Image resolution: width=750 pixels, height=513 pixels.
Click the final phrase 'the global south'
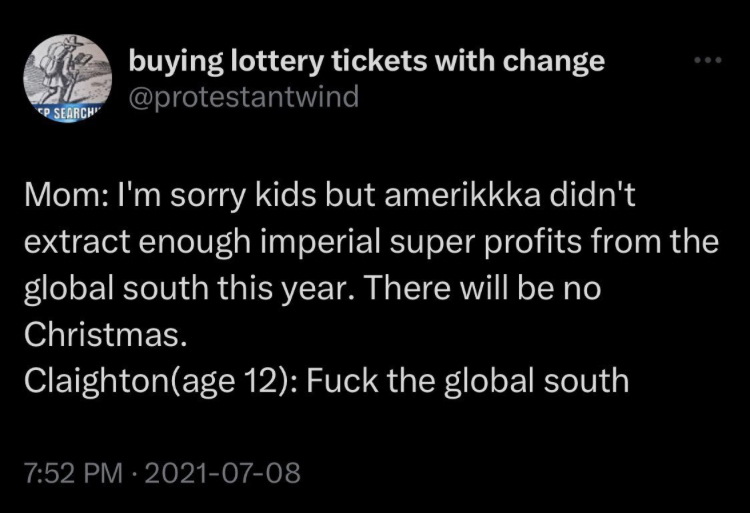coord(508,382)
